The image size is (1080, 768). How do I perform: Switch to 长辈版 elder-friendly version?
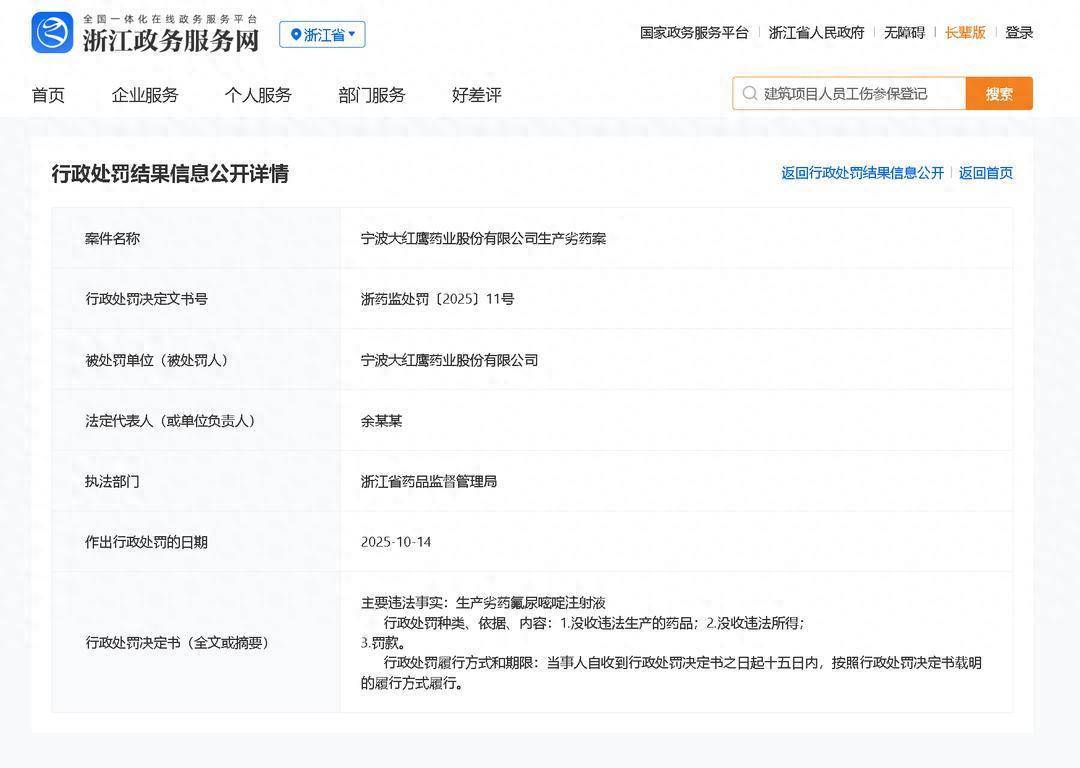point(965,32)
